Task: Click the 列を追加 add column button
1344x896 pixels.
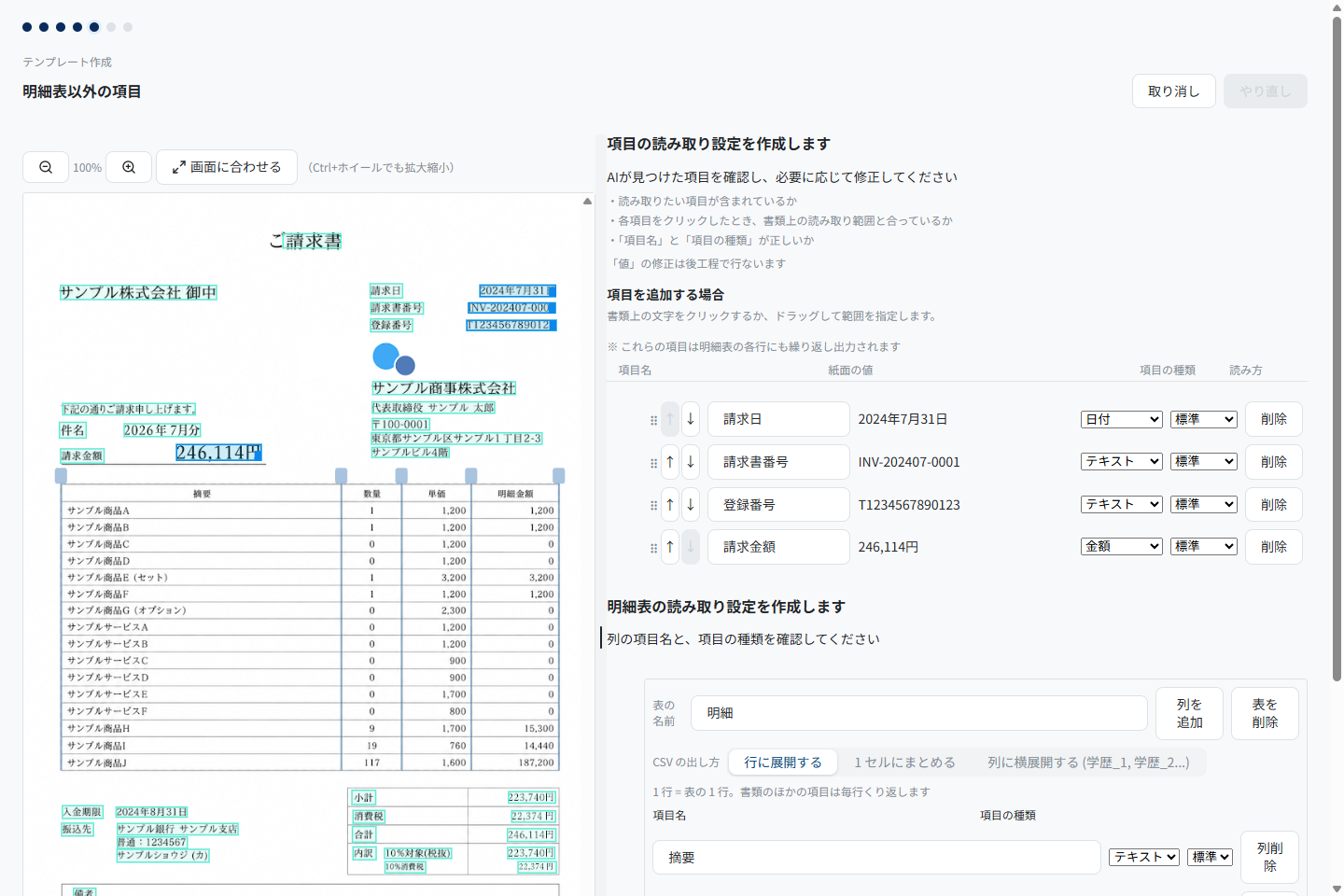Action: [1189, 714]
